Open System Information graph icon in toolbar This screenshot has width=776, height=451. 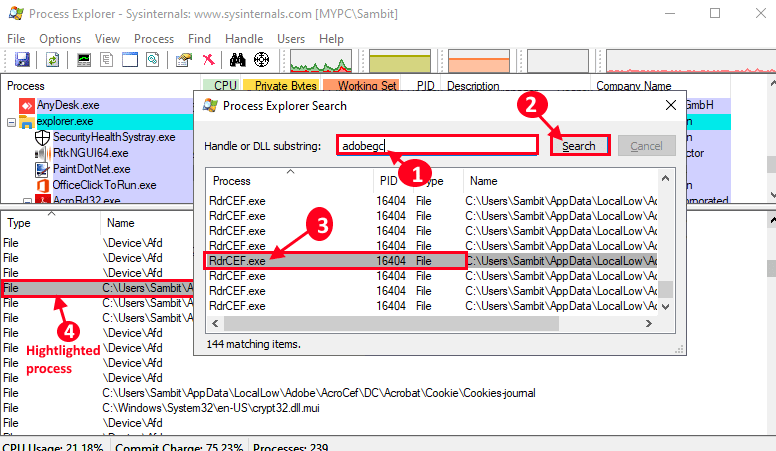tap(84, 60)
